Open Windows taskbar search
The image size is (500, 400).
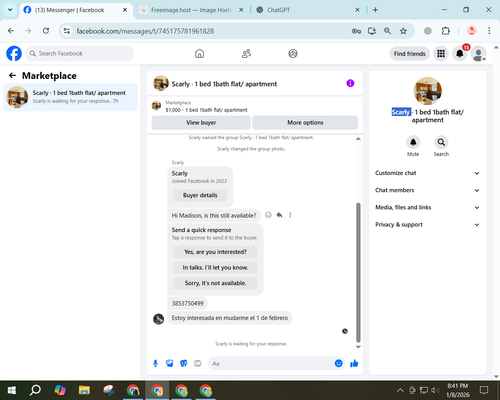35,390
